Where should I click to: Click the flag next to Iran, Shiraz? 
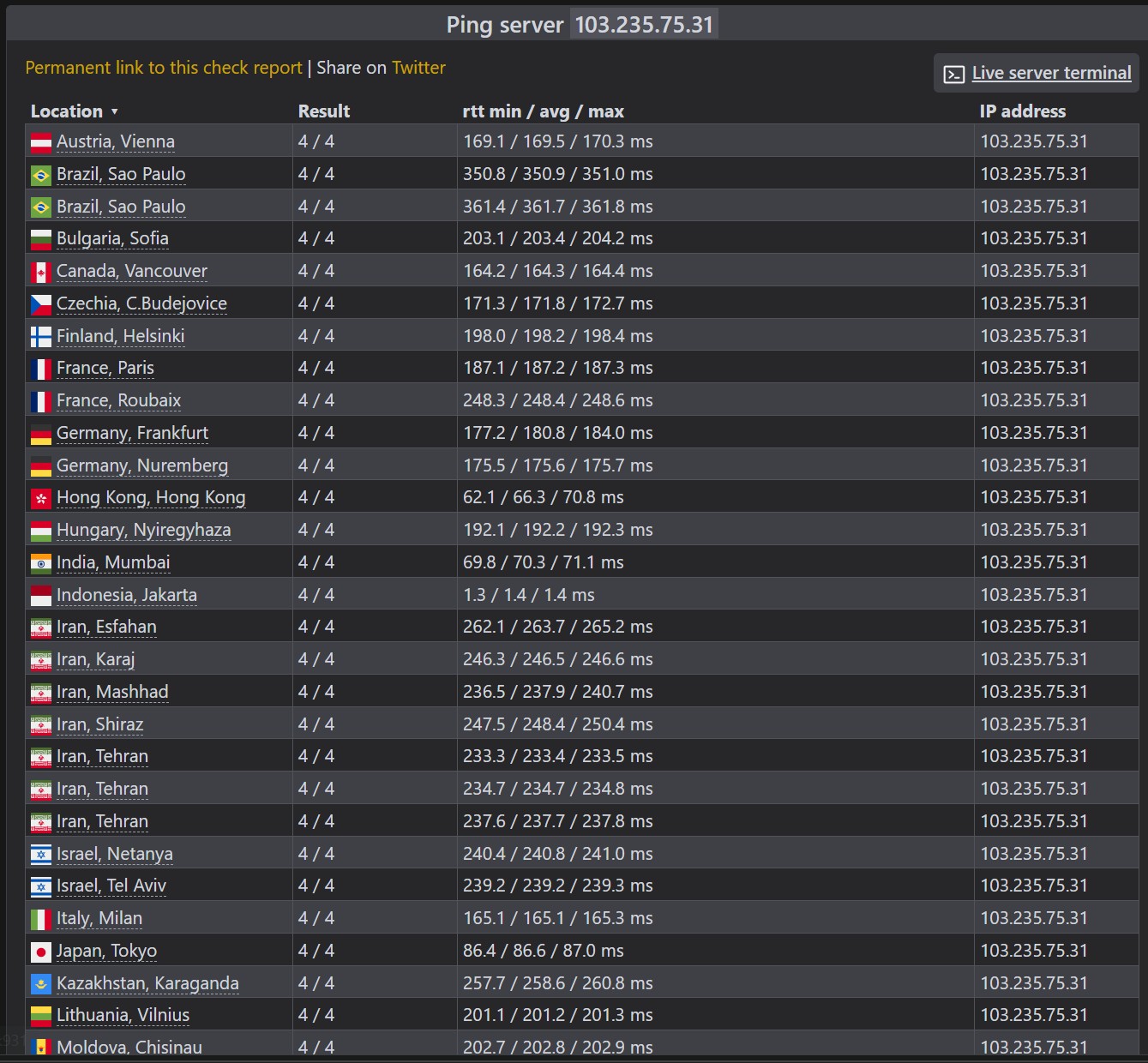pos(41,725)
